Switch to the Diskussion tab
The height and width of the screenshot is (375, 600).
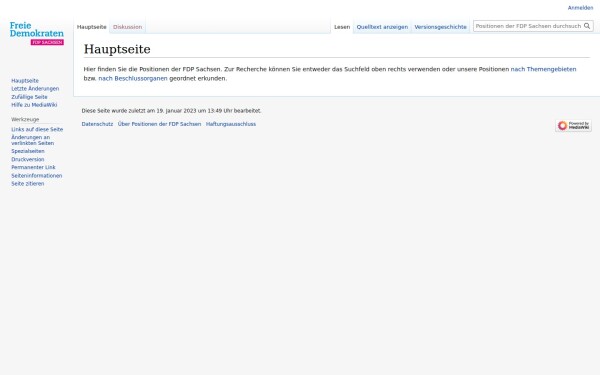tap(127, 27)
